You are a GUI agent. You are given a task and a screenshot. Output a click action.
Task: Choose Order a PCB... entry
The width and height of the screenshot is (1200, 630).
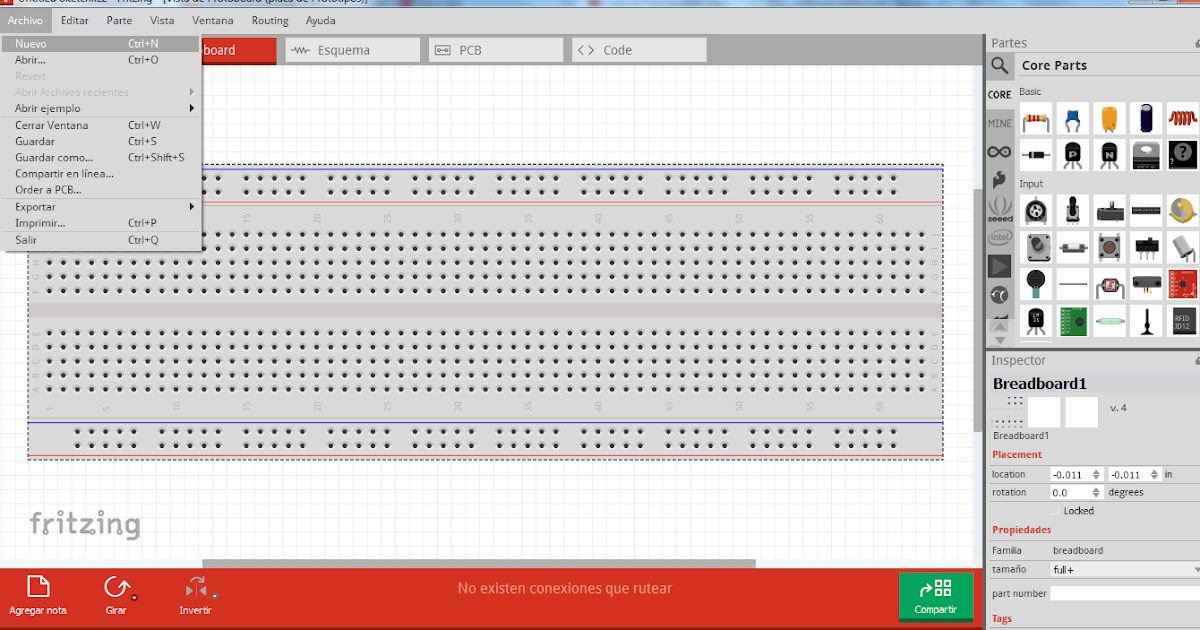[101, 189]
